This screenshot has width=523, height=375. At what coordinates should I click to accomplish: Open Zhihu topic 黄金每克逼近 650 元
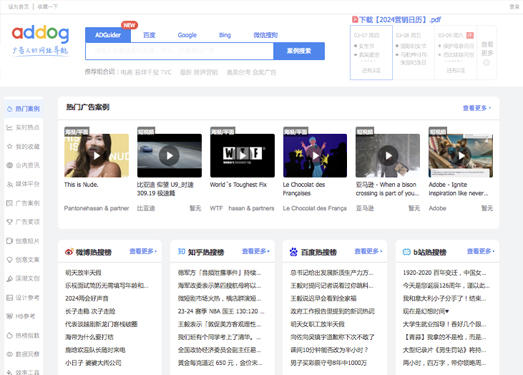220,363
